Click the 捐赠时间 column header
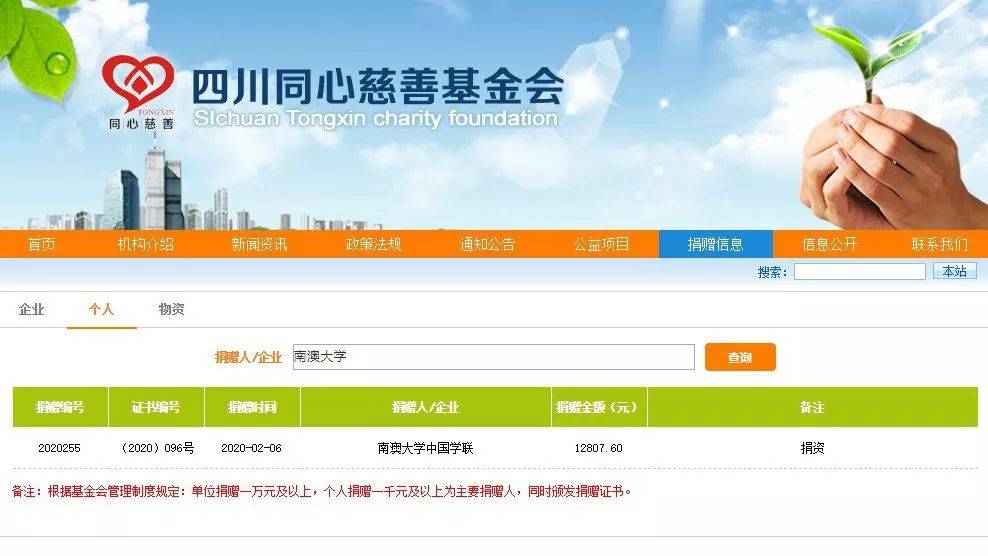The height and width of the screenshot is (556, 988). (x=252, y=407)
